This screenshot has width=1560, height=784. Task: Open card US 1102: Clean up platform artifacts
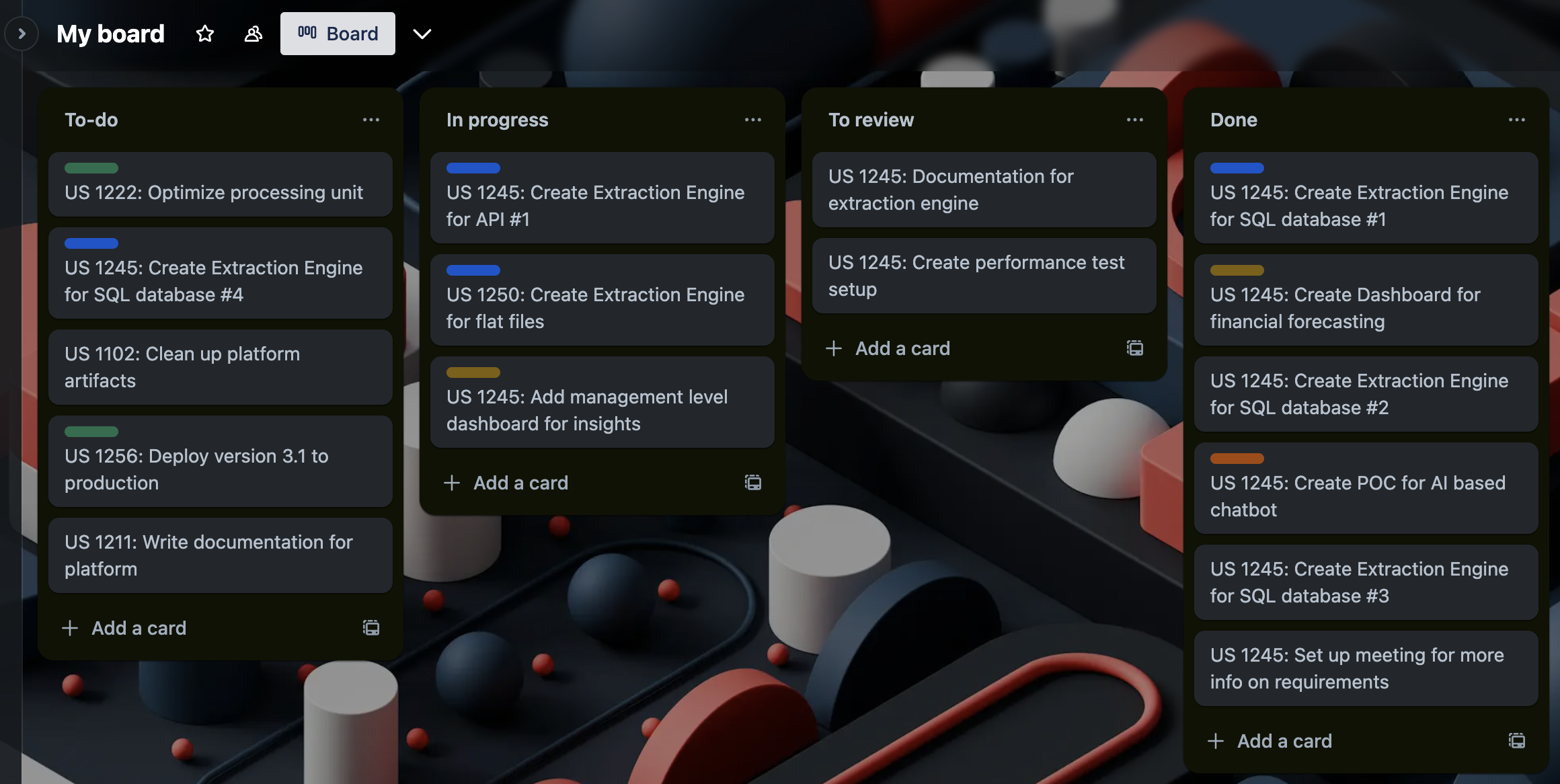pyautogui.click(x=221, y=367)
